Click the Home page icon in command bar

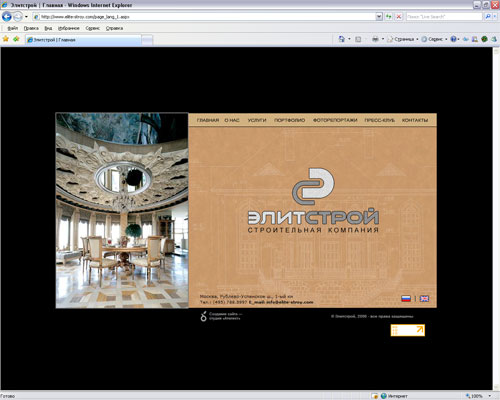[342, 39]
